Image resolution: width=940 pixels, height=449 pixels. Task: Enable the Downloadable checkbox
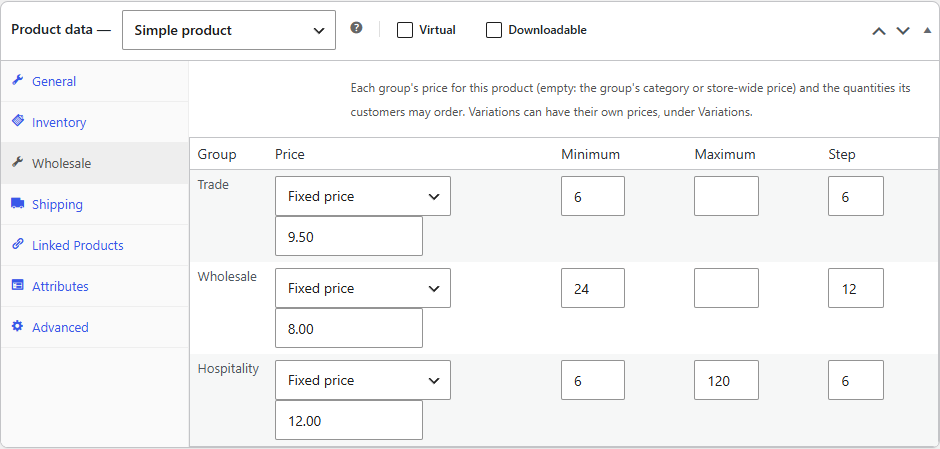[x=493, y=30]
